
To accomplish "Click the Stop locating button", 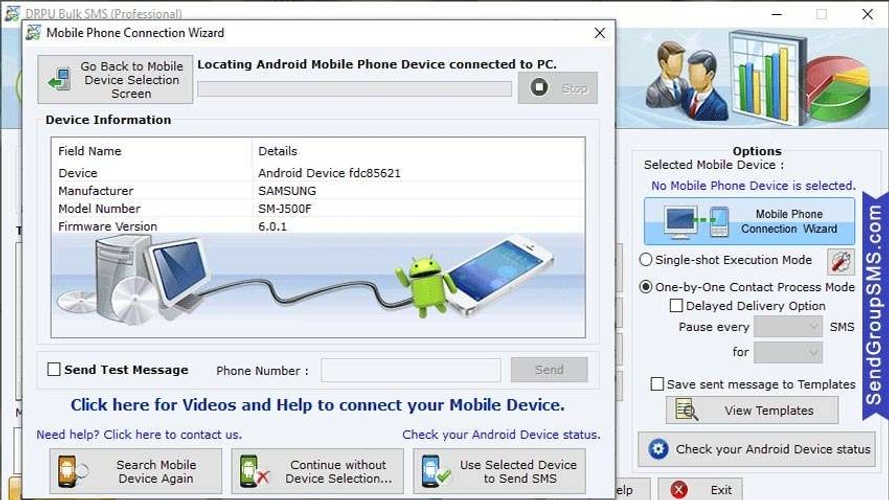I will pos(557,88).
